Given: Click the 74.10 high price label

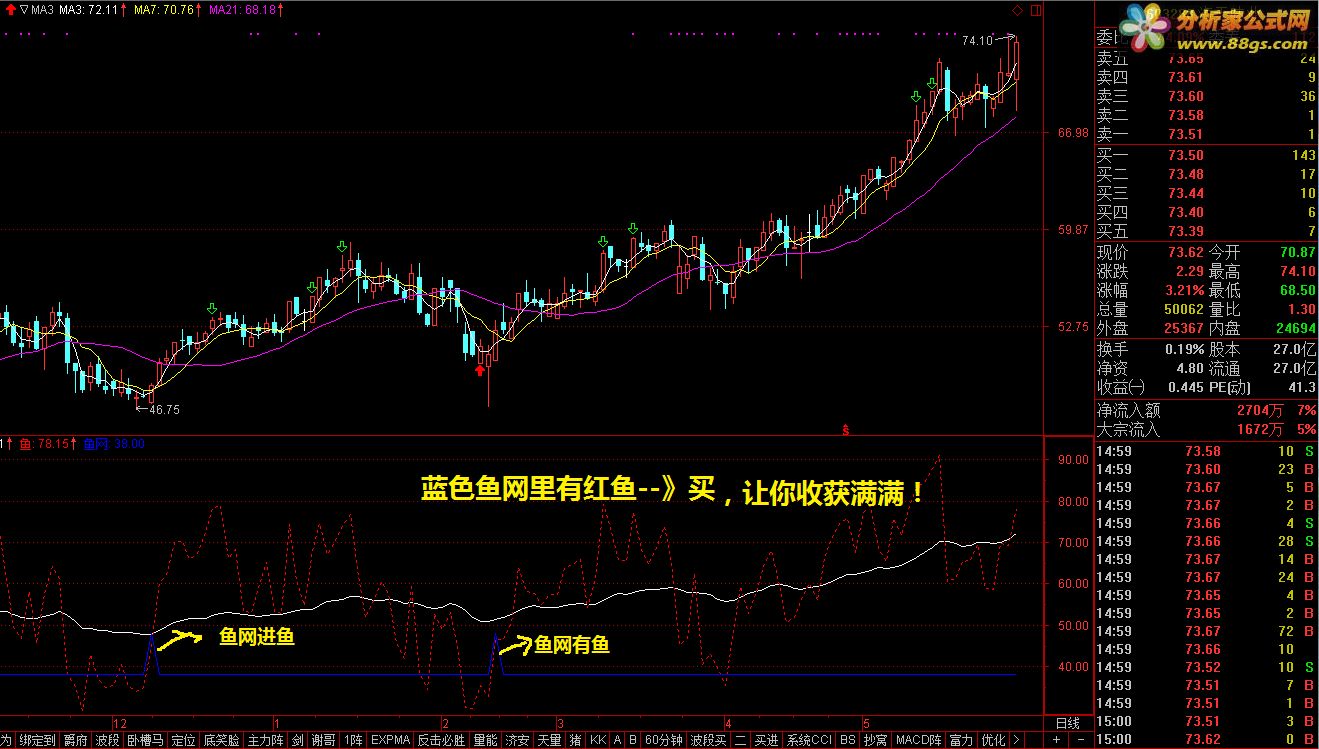Looking at the screenshot, I should pyautogui.click(x=976, y=41).
